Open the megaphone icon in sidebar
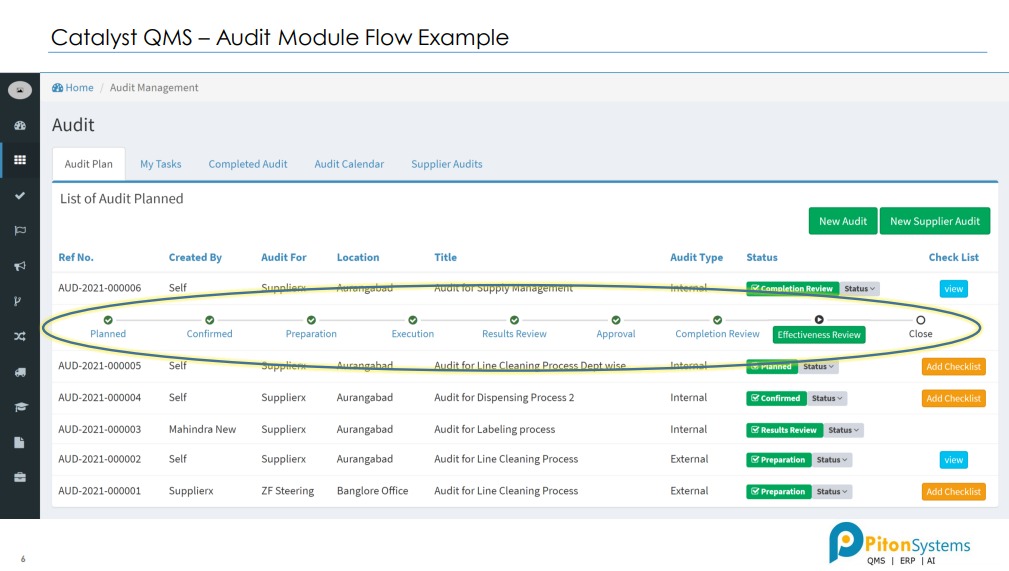This screenshot has height=571, width=1009. (x=20, y=266)
